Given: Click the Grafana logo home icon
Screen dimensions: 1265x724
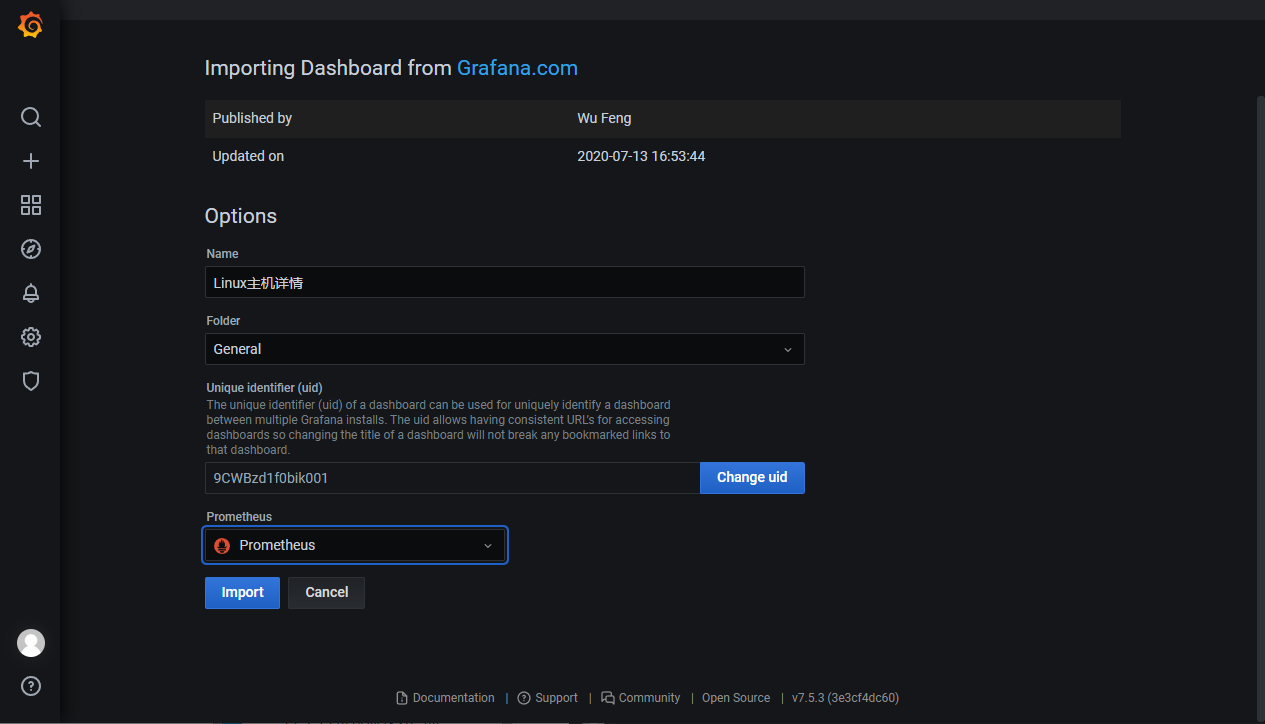Looking at the screenshot, I should 30,26.
